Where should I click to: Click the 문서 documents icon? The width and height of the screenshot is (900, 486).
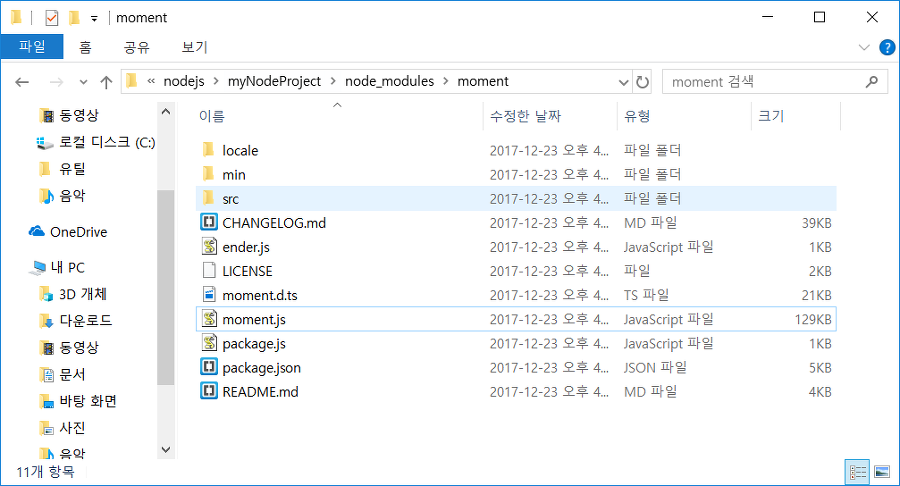coord(46,375)
